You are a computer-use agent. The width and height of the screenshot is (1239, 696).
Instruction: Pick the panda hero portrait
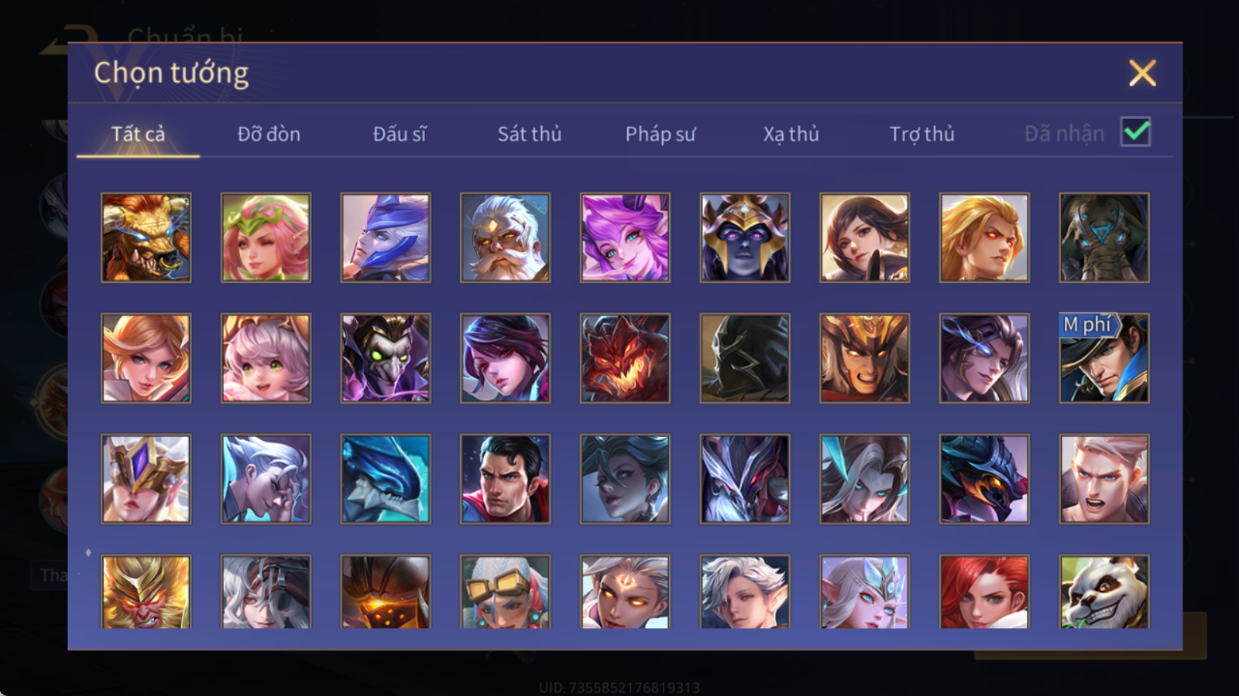coord(1104,592)
